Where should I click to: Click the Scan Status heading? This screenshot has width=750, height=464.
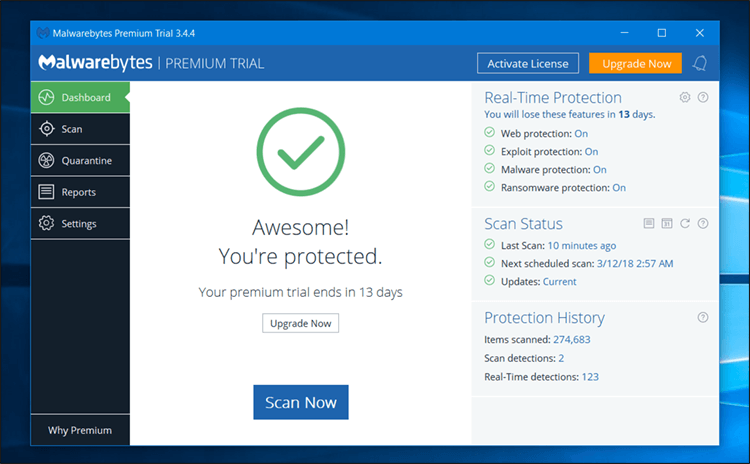(523, 224)
